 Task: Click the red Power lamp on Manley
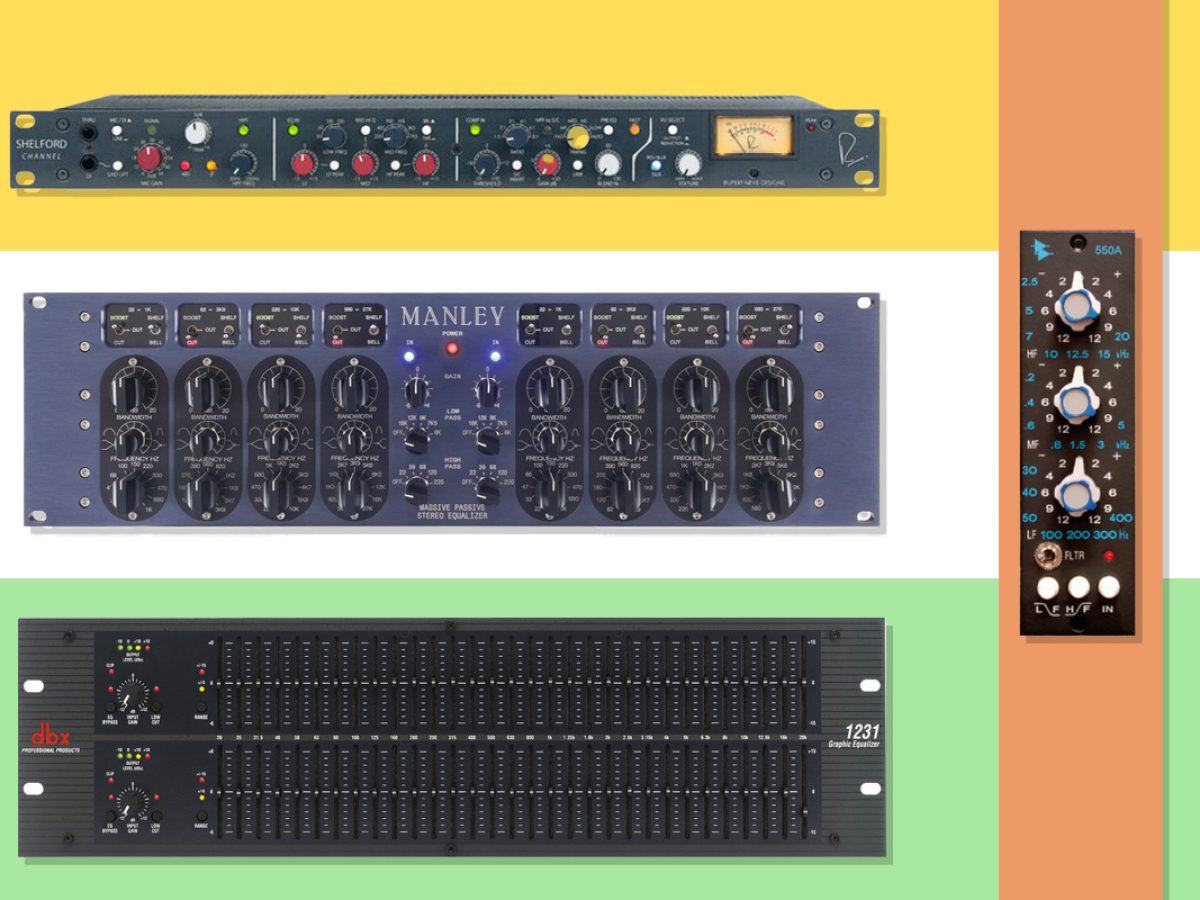click(x=452, y=349)
